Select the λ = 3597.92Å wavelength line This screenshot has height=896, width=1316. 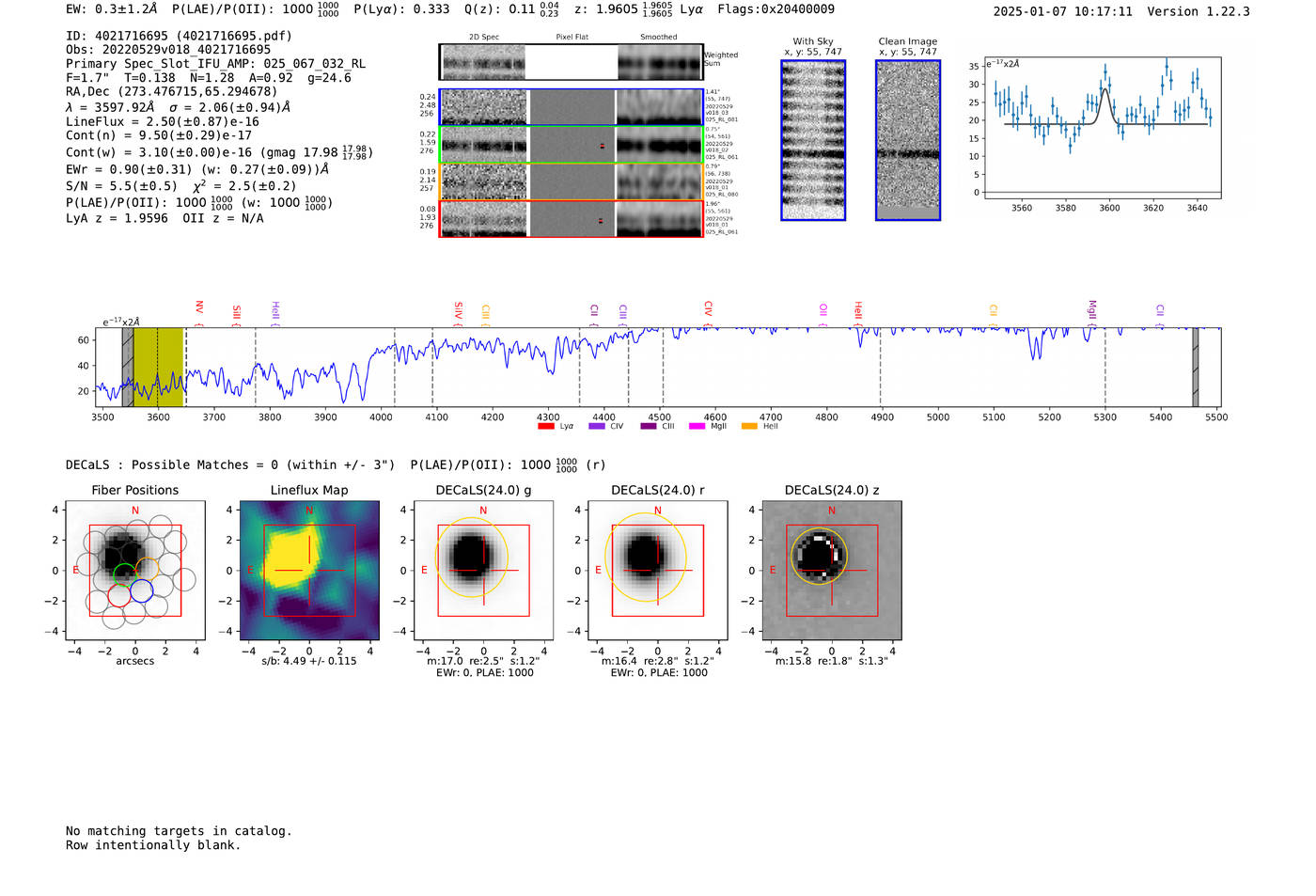(178, 107)
